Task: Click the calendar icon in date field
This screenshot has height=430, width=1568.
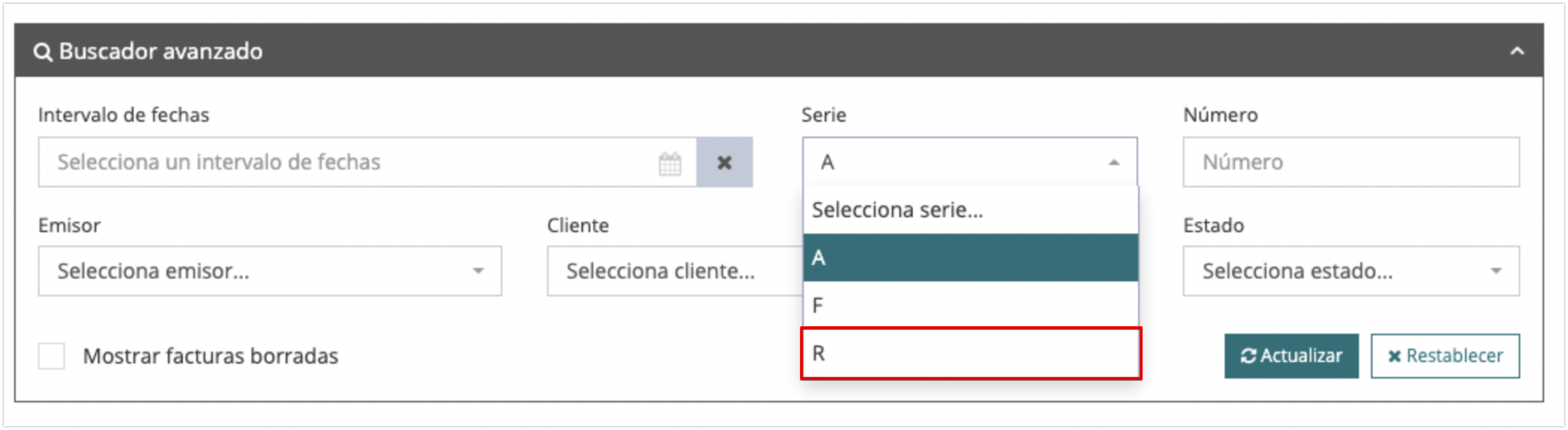Action: click(x=669, y=163)
